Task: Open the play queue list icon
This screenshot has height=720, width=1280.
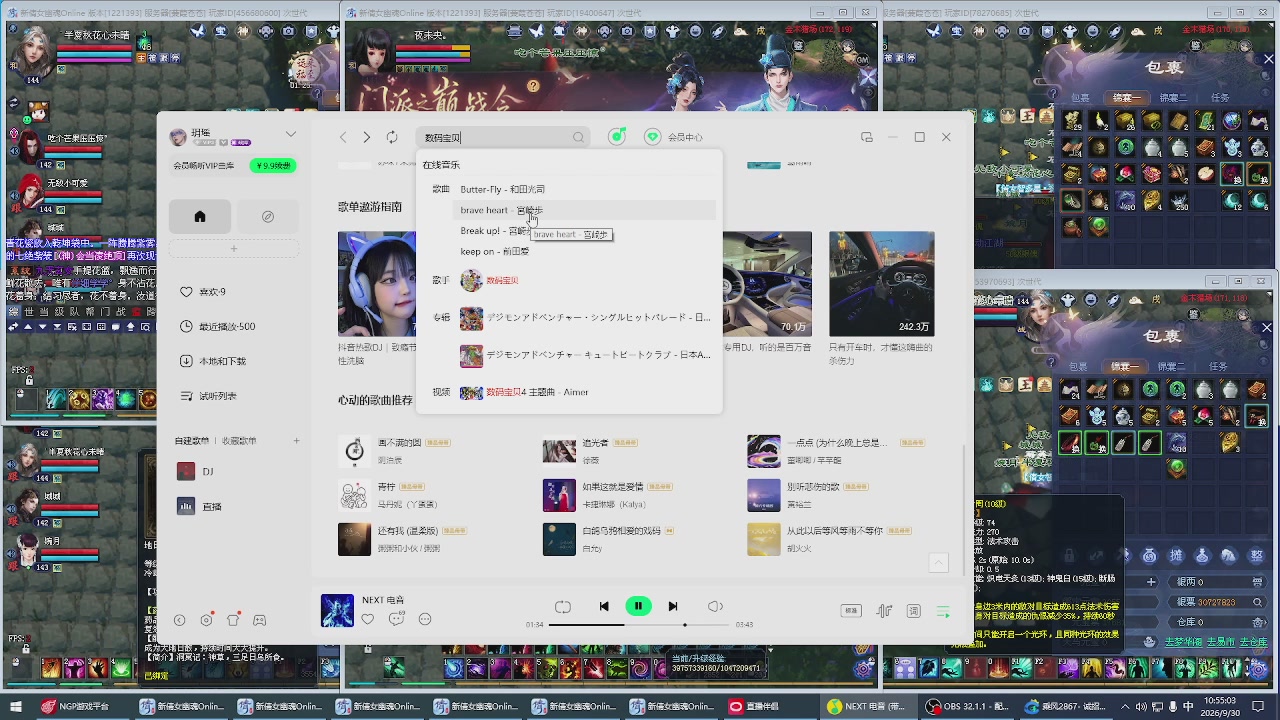Action: tap(943, 611)
